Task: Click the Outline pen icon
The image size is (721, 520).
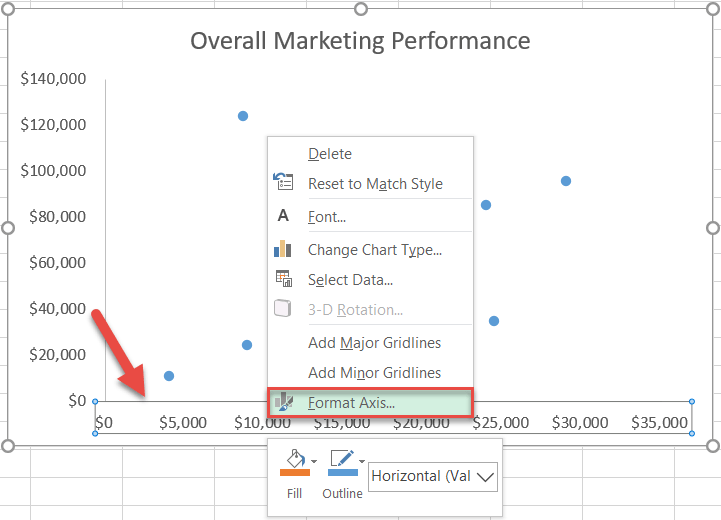Action: (x=343, y=458)
